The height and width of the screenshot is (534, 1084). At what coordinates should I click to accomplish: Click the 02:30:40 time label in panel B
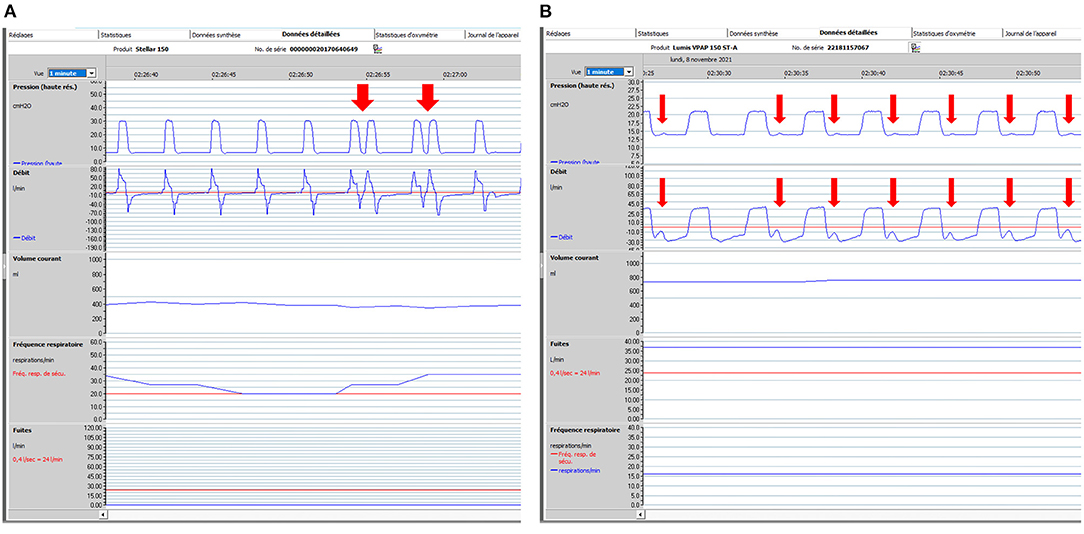click(x=873, y=72)
